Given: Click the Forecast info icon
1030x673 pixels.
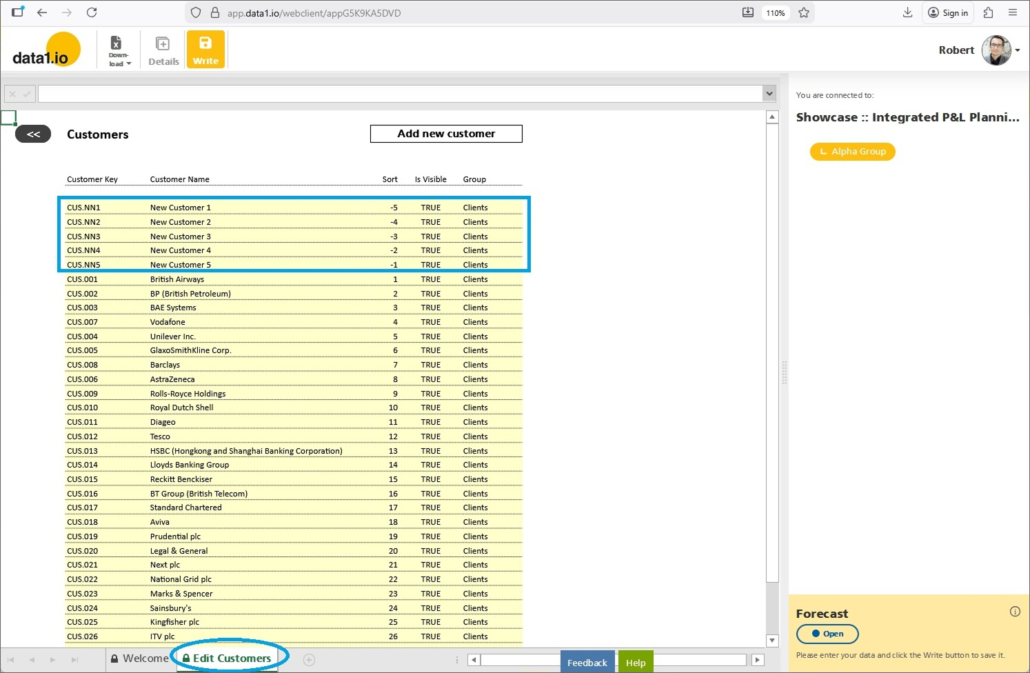Looking at the screenshot, I should pos(1015,612).
